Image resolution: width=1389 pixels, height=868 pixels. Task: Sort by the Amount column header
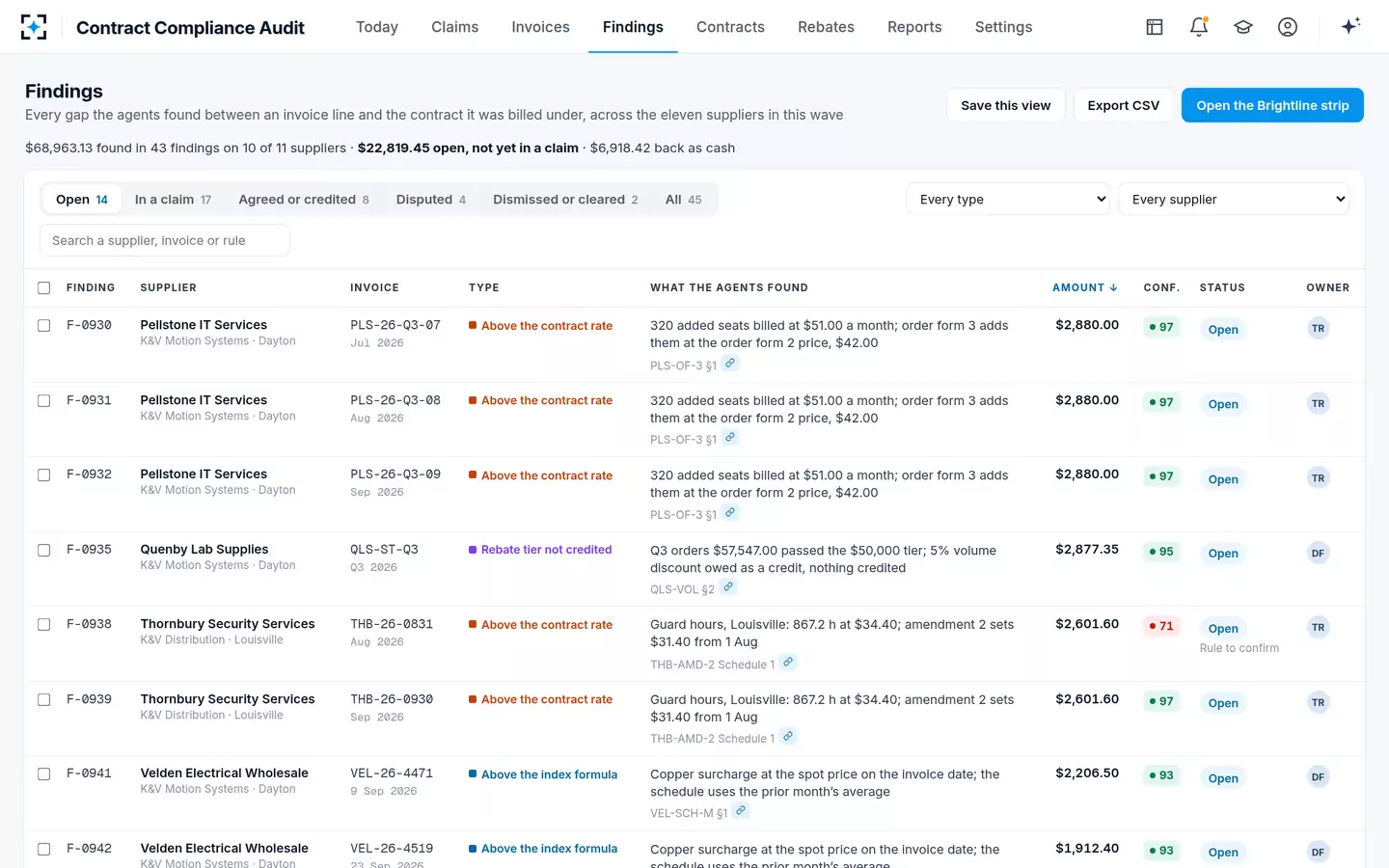click(x=1085, y=287)
